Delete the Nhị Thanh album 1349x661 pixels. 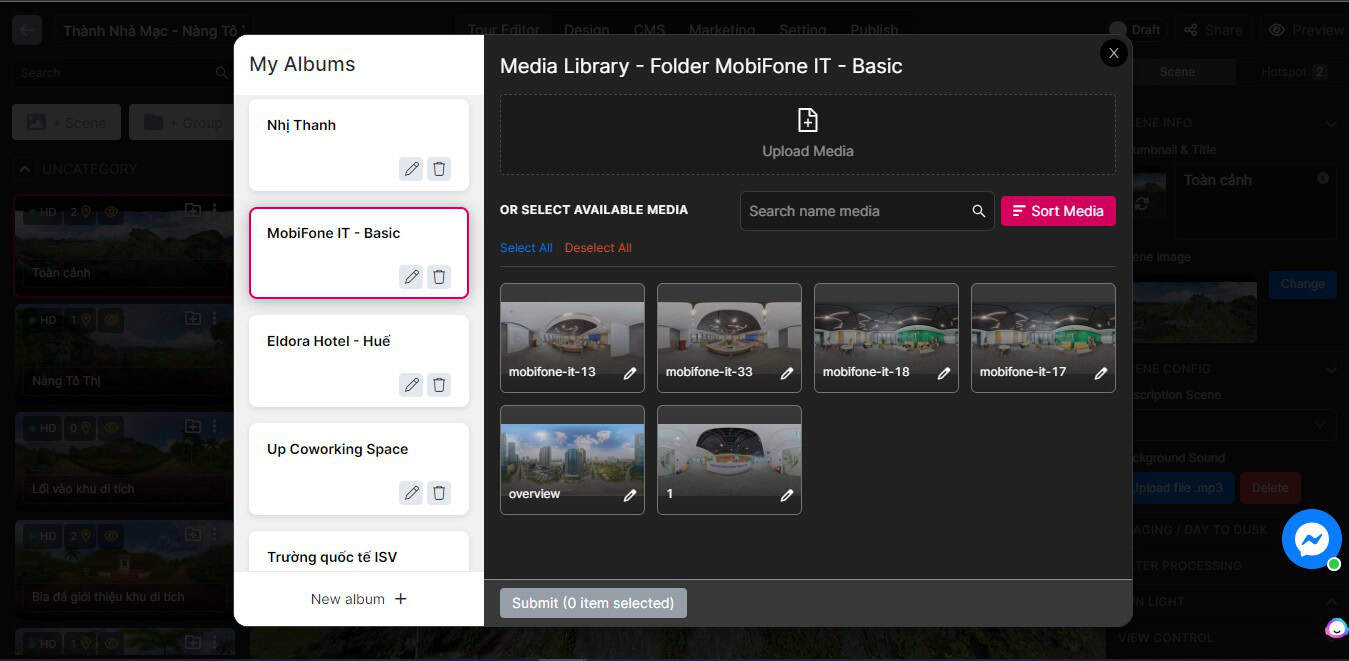click(439, 169)
